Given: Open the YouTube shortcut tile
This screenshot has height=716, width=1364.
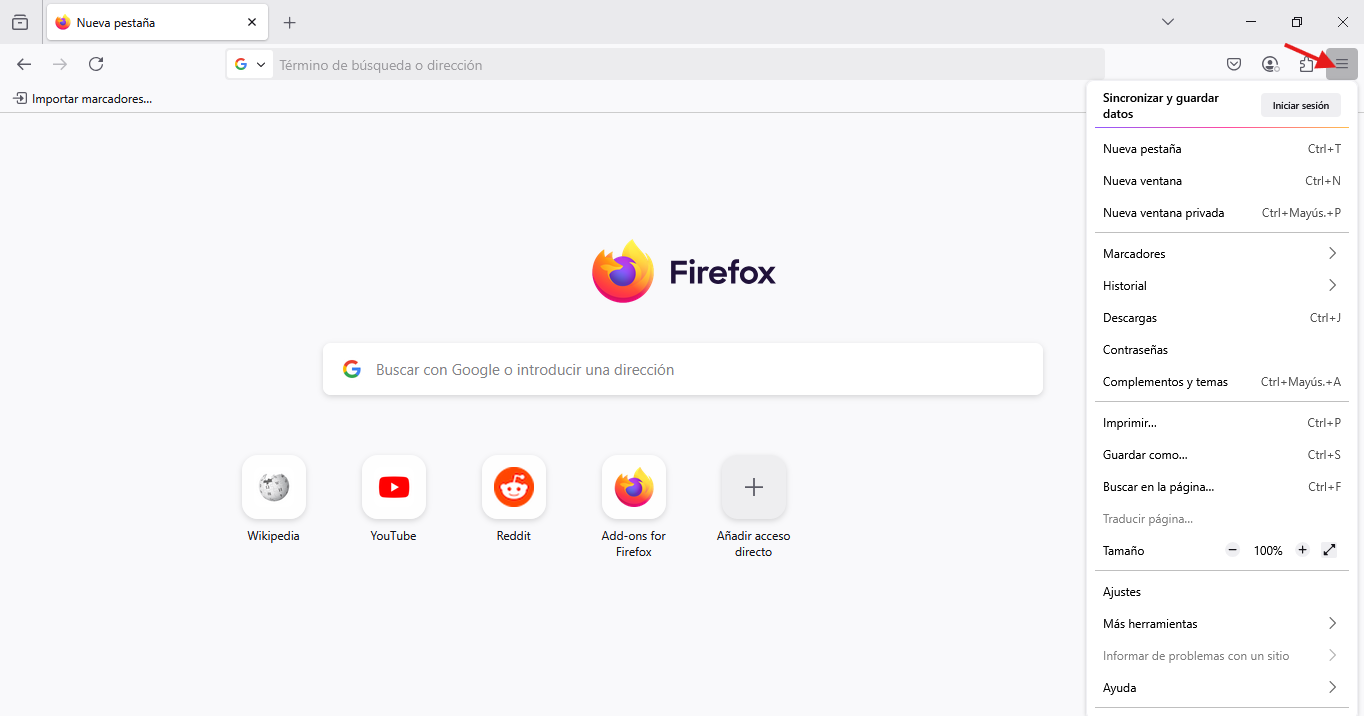Looking at the screenshot, I should (x=394, y=500).
